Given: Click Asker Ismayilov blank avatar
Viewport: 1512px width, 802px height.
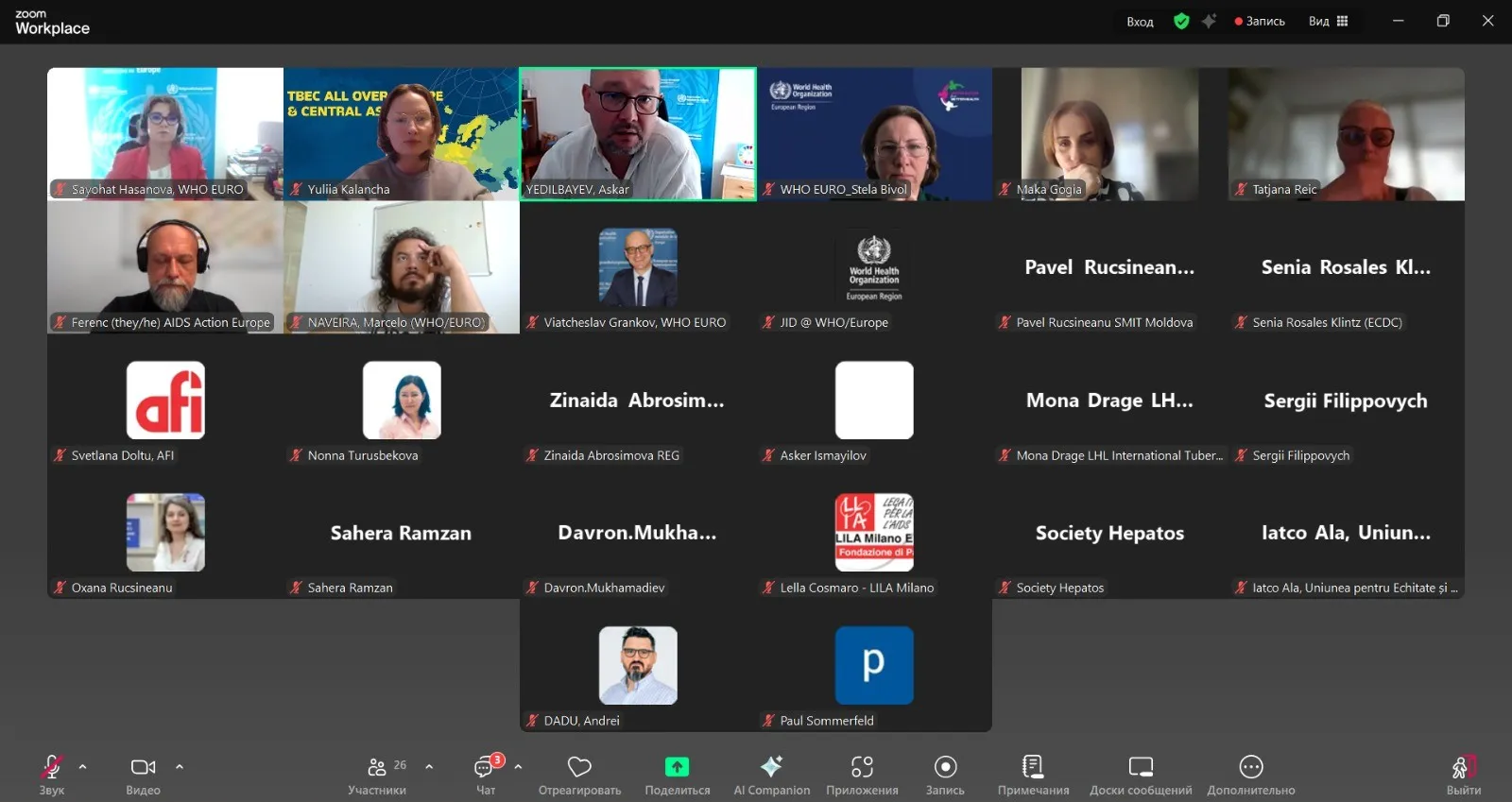Looking at the screenshot, I should coord(874,401).
